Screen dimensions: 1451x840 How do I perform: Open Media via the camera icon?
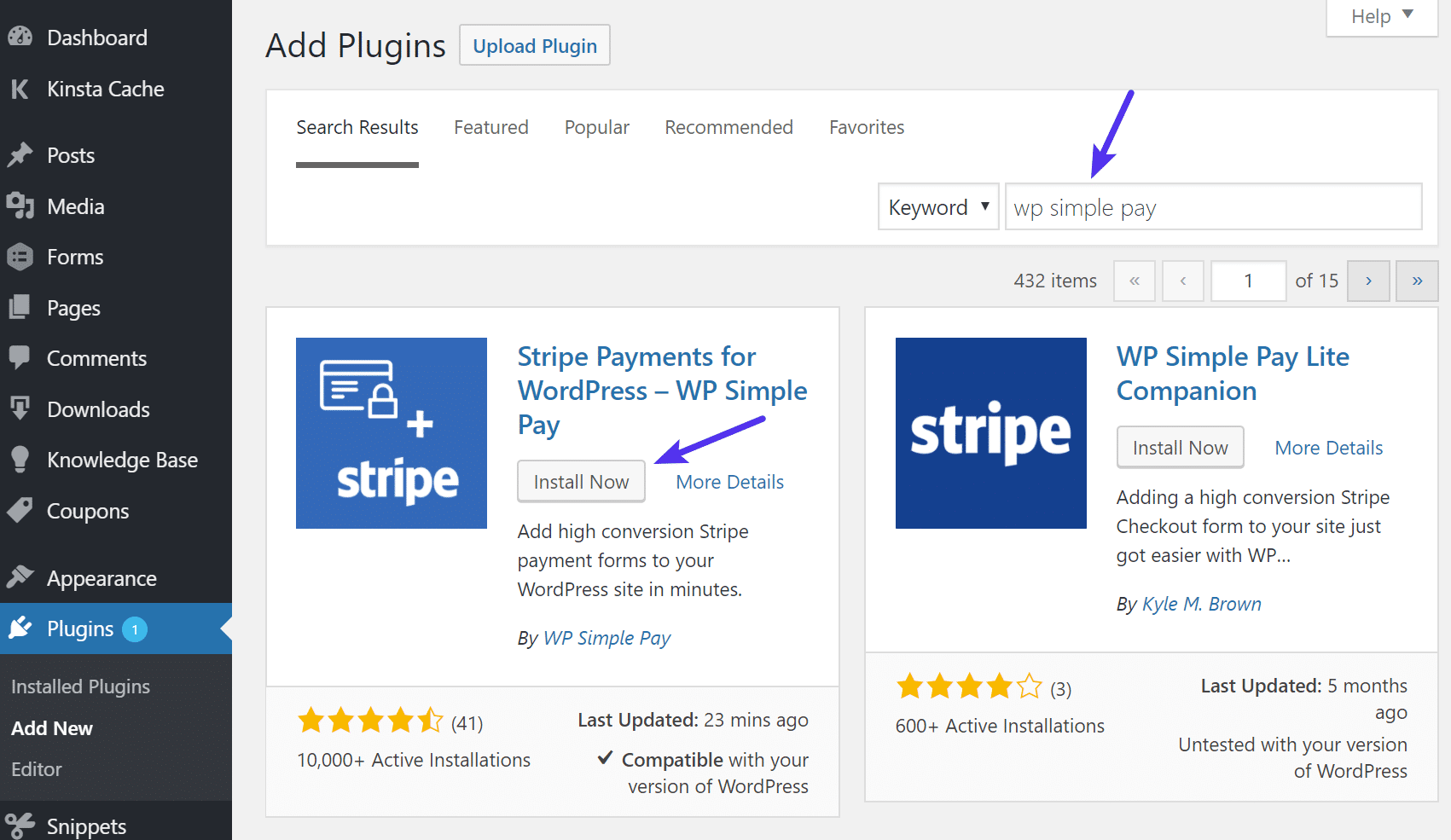click(x=20, y=206)
